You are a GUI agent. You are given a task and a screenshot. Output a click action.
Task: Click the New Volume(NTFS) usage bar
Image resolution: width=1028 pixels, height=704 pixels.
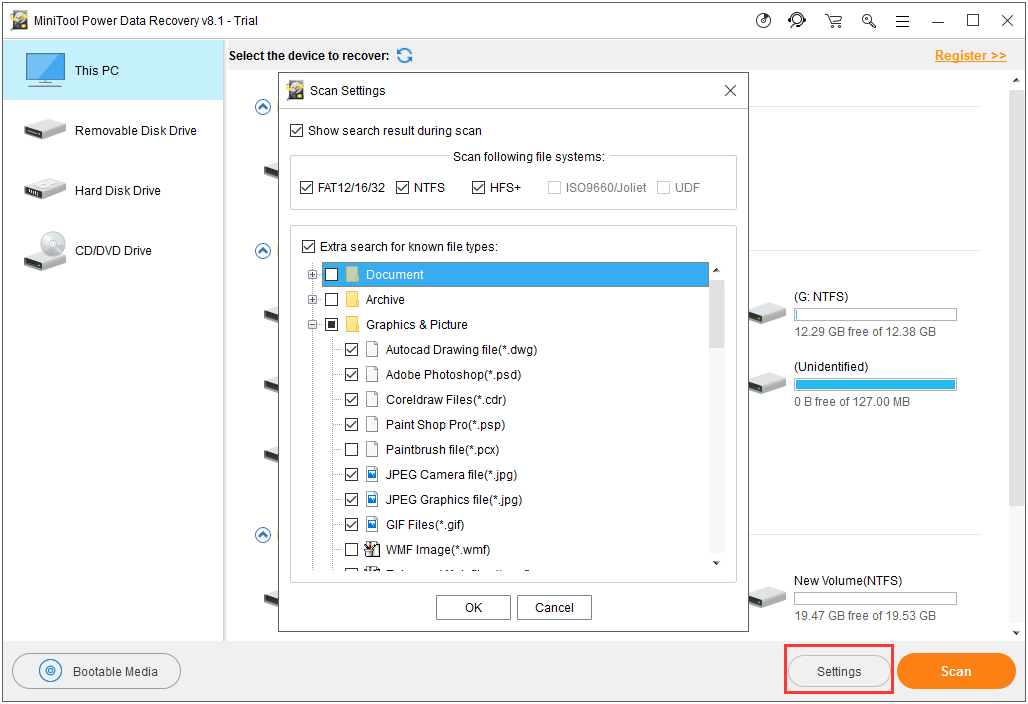click(x=875, y=598)
